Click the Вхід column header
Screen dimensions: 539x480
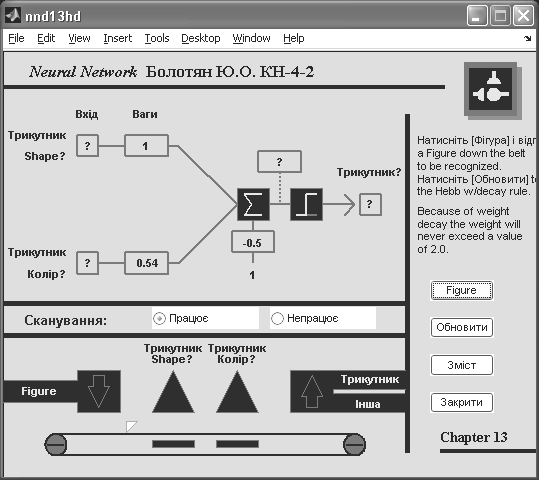87,114
